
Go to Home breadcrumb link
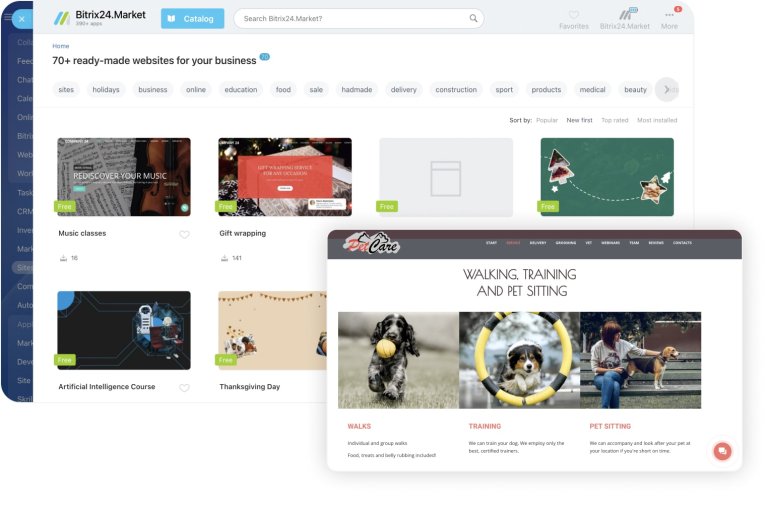[x=61, y=46]
